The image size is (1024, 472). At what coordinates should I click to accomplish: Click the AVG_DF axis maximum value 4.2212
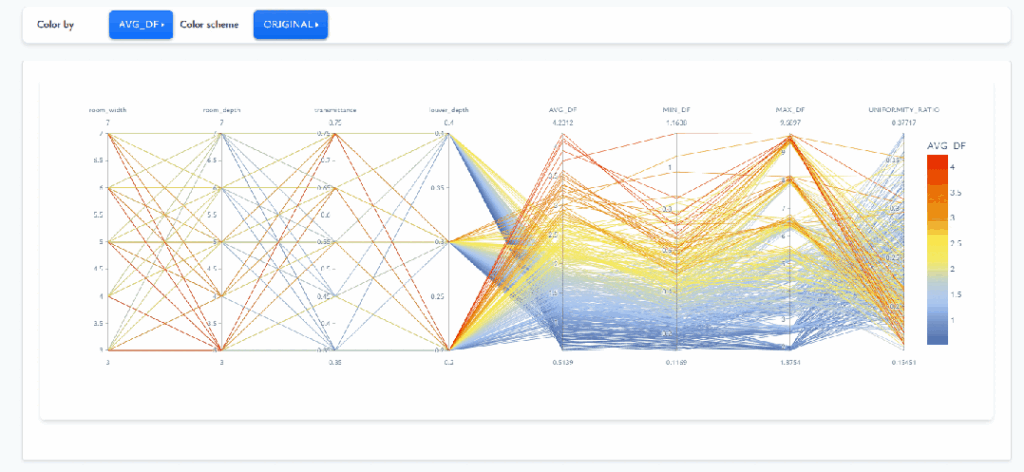point(563,122)
